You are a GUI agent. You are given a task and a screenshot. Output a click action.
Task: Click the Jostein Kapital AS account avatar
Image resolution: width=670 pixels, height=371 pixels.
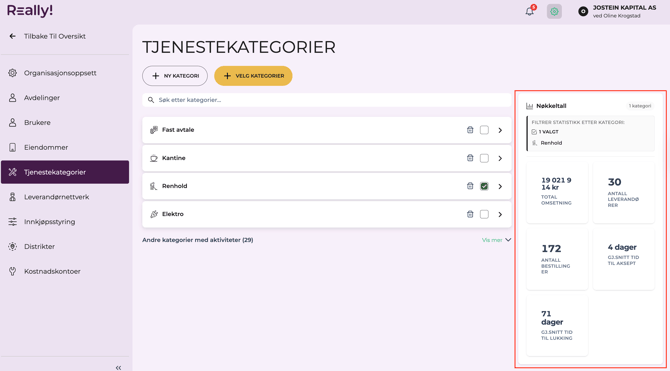pyautogui.click(x=583, y=12)
